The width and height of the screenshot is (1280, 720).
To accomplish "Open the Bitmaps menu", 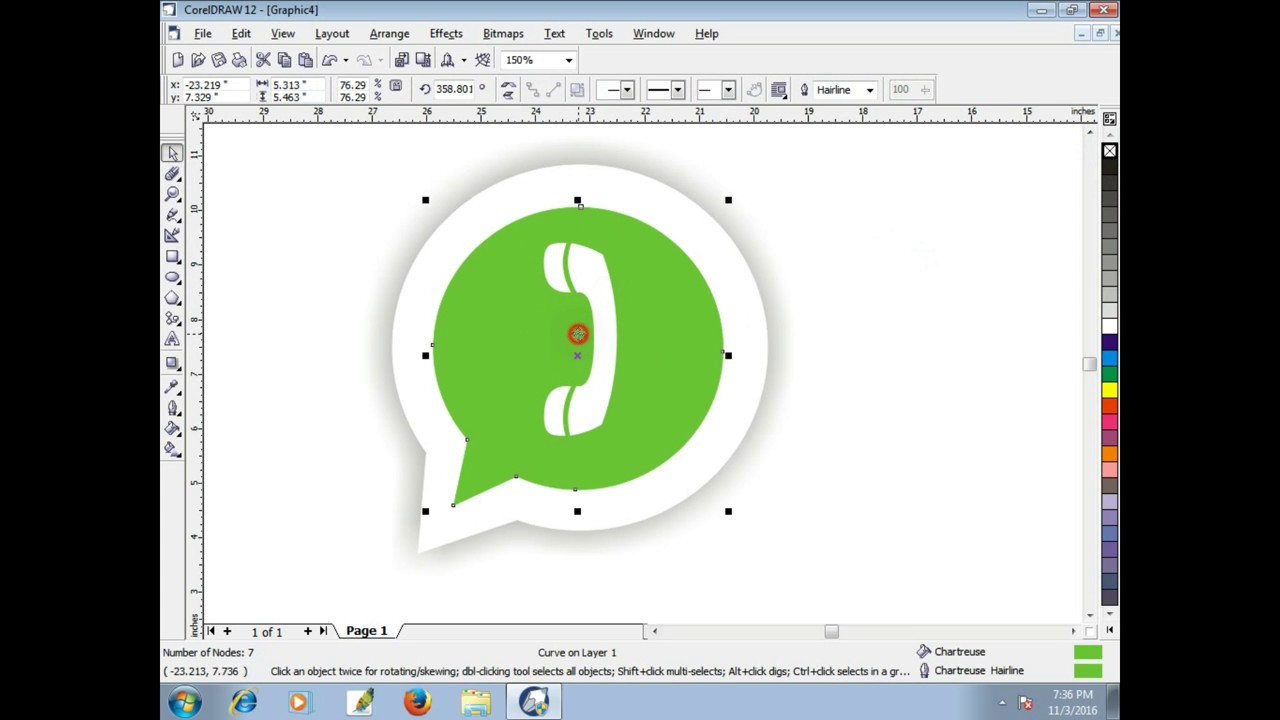I will [x=503, y=33].
